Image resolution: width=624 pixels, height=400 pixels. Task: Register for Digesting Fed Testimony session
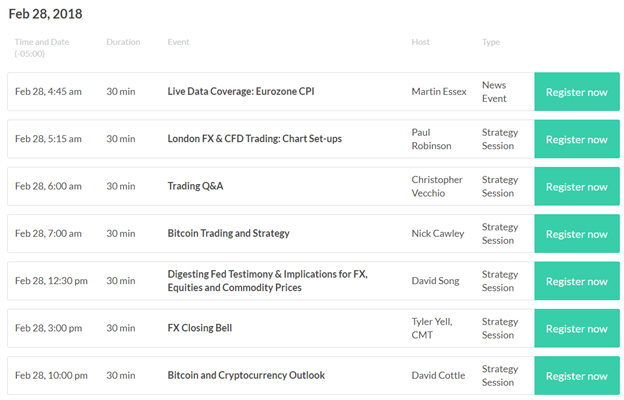[577, 281]
